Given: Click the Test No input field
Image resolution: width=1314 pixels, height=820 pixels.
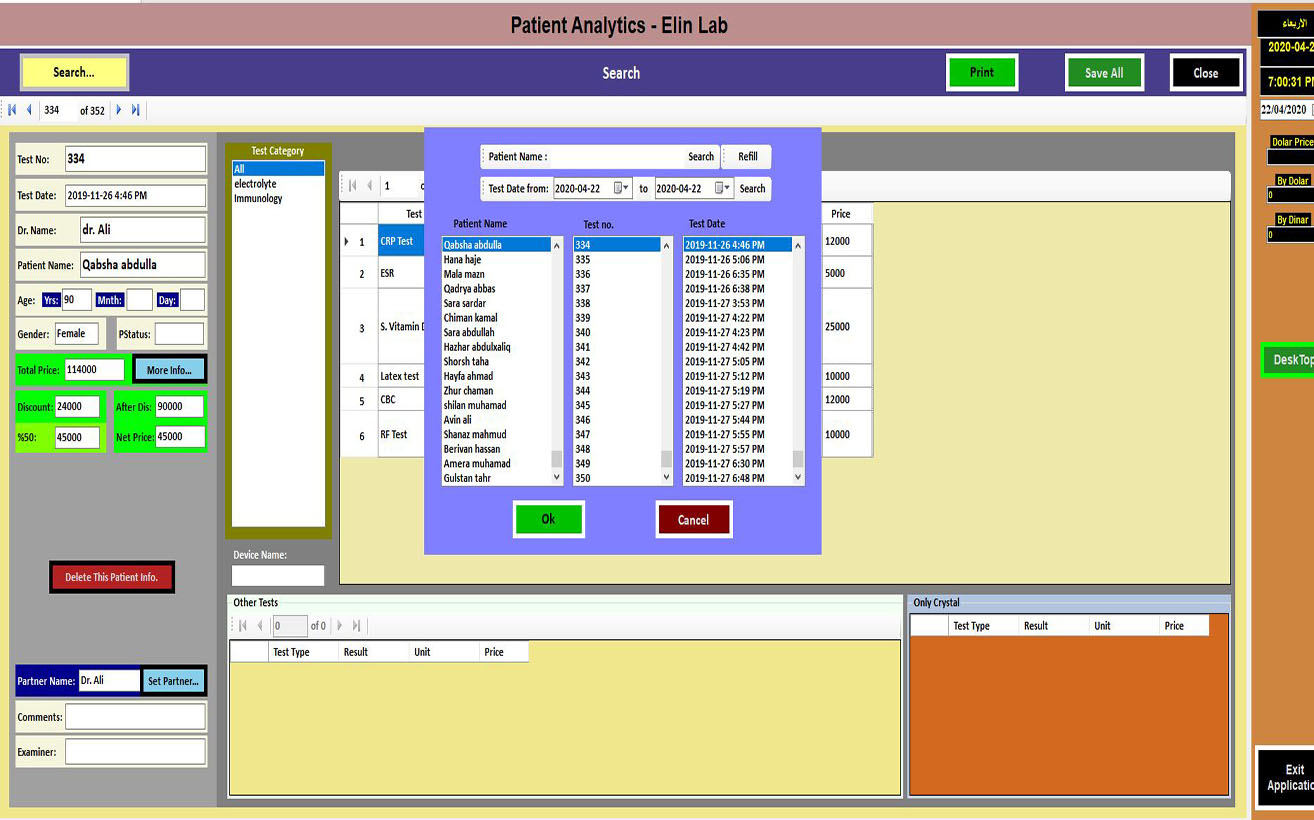Looking at the screenshot, I should tap(135, 158).
